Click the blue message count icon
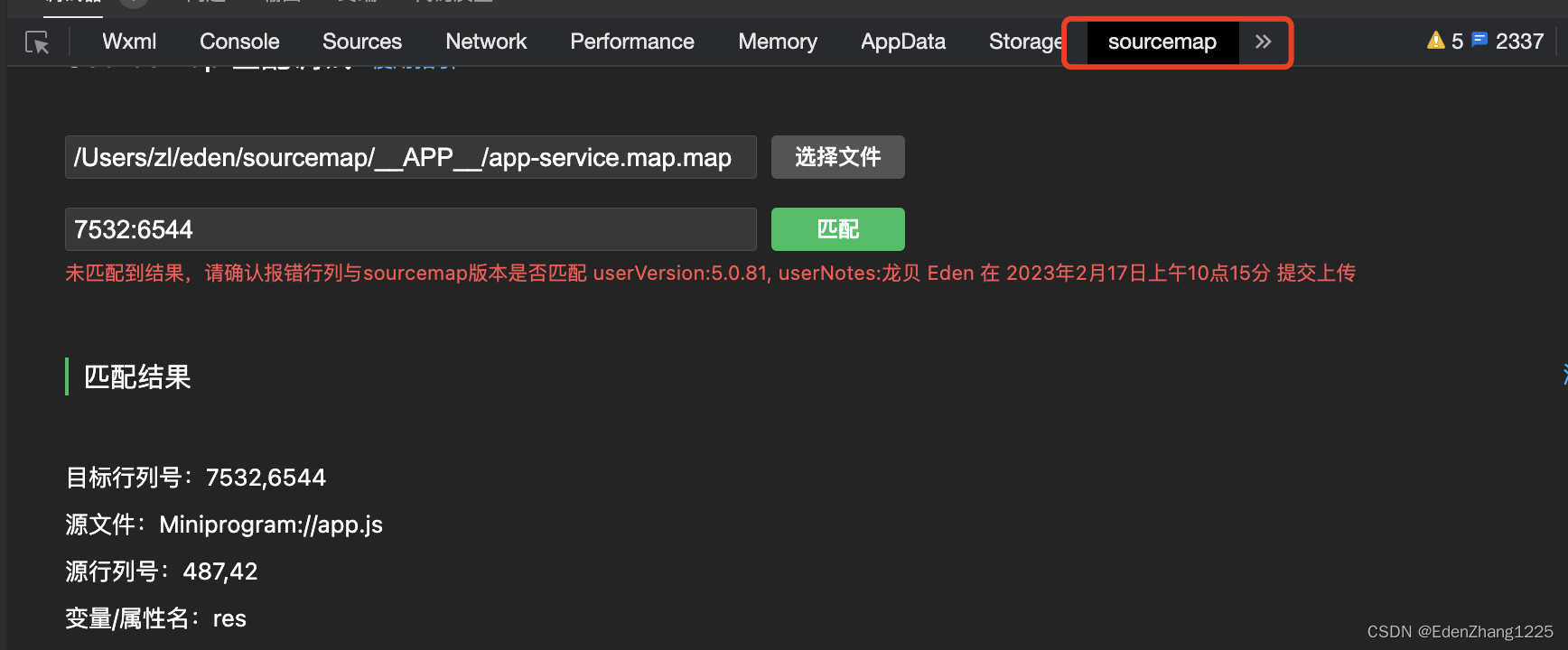Image resolution: width=1568 pixels, height=650 pixels. click(x=1479, y=41)
